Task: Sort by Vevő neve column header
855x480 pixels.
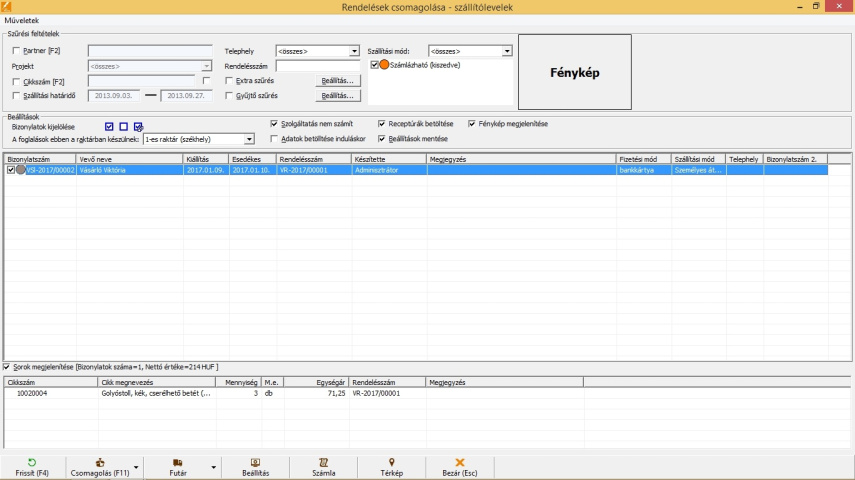Action: pyautogui.click(x=128, y=158)
